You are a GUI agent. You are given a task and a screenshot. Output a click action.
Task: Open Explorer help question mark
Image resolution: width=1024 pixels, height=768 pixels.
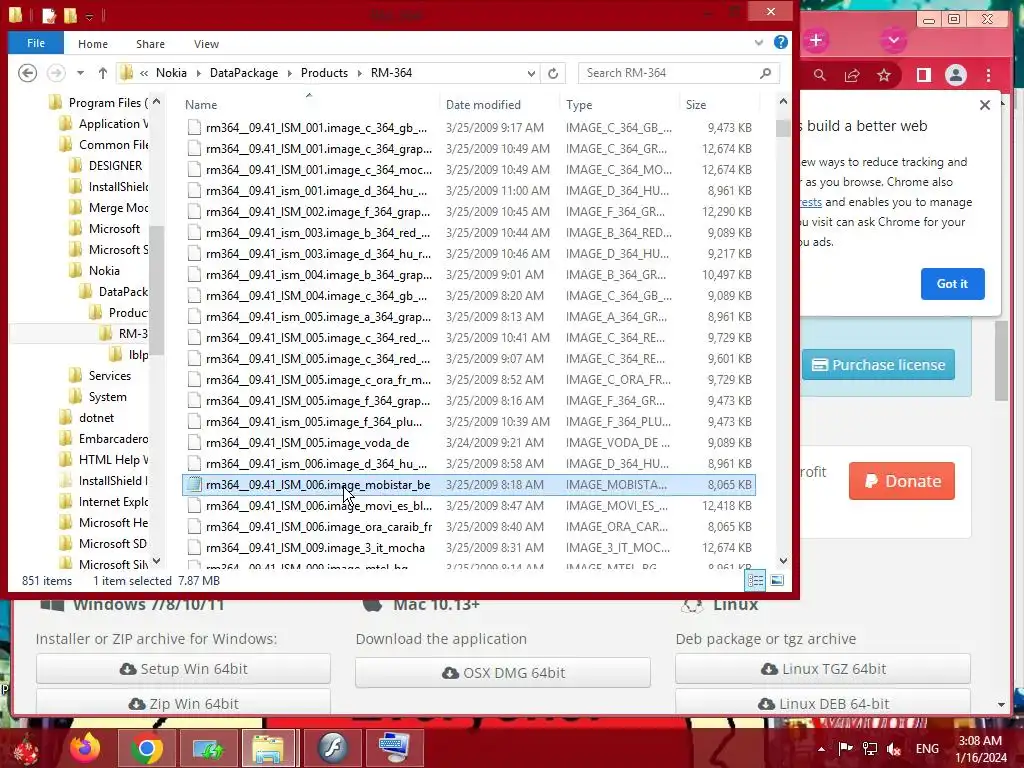pos(780,42)
